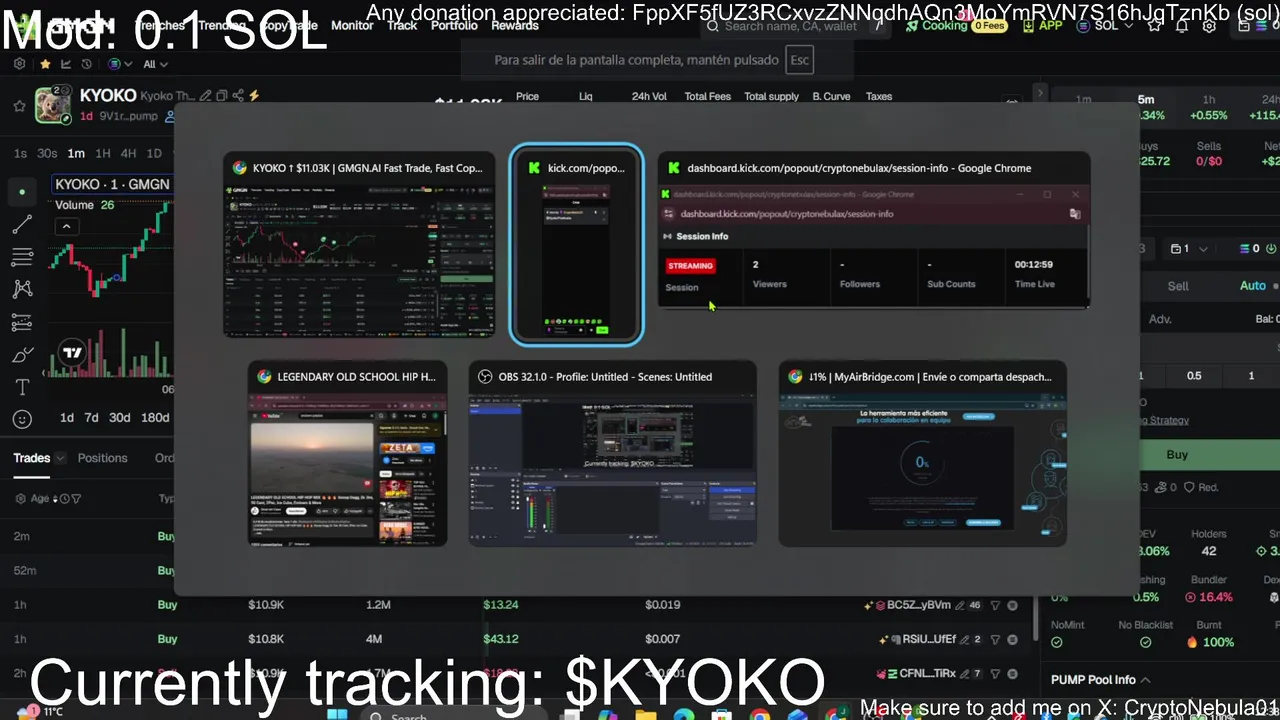Expand the side panel collapse arrow
Image resolution: width=1280 pixels, height=720 pixels.
click(1040, 92)
